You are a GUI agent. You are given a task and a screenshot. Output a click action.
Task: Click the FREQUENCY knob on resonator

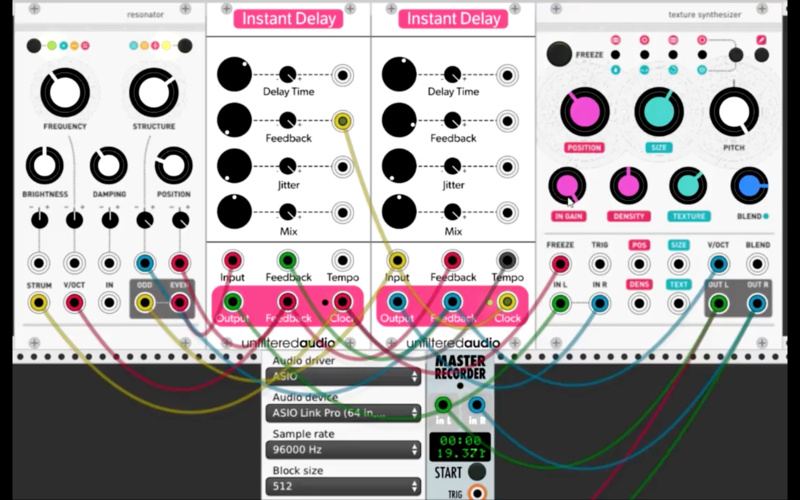(64, 93)
